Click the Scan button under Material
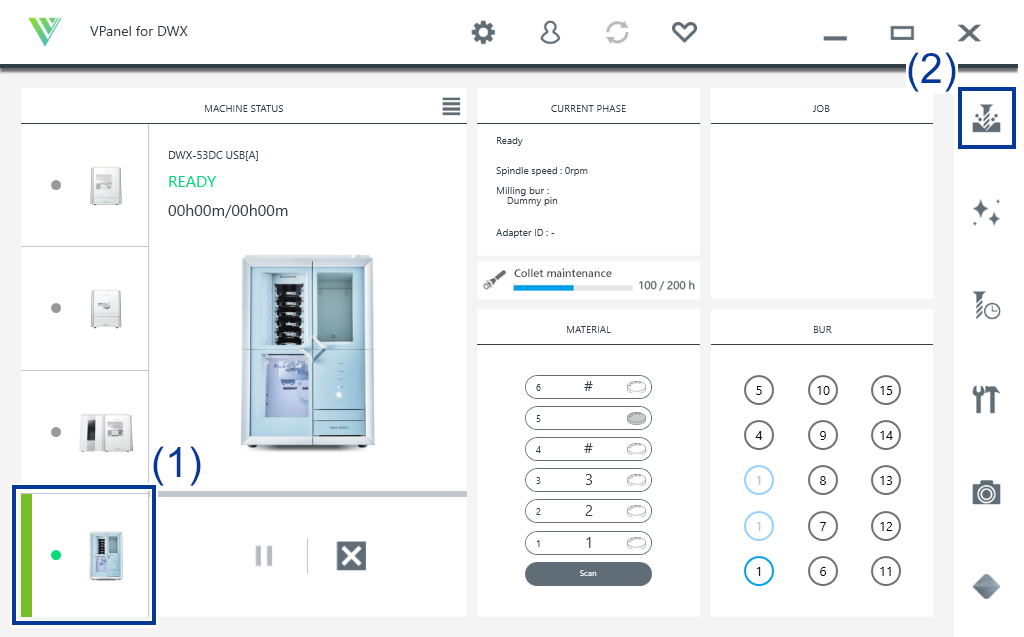This screenshot has width=1024, height=637. pyautogui.click(x=588, y=574)
